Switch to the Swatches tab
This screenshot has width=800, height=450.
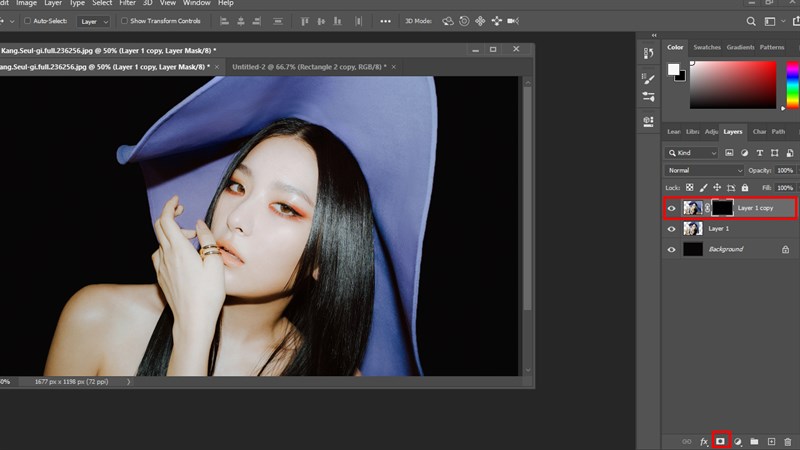707,47
